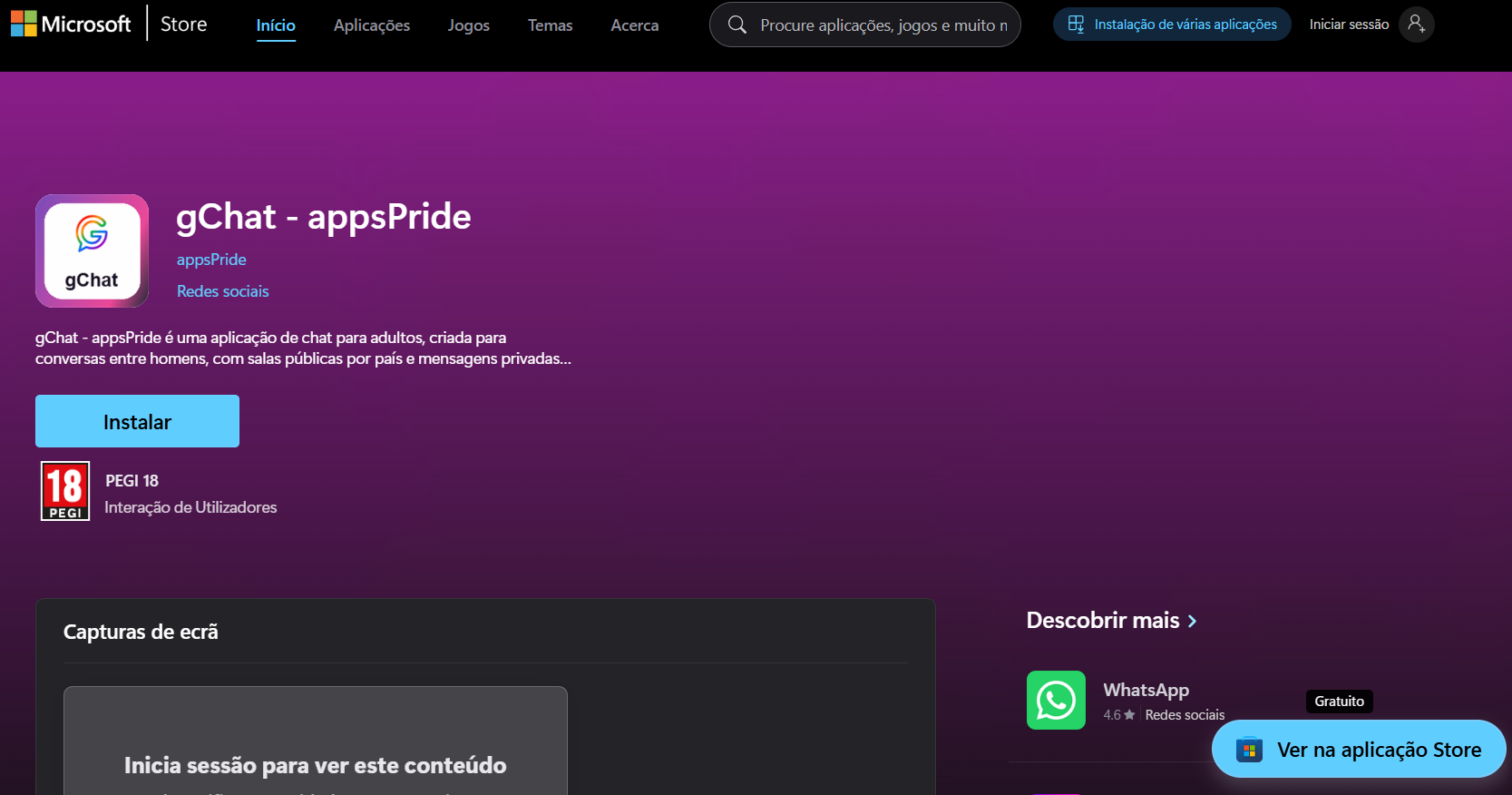Open the Redes sociais category link

point(223,291)
